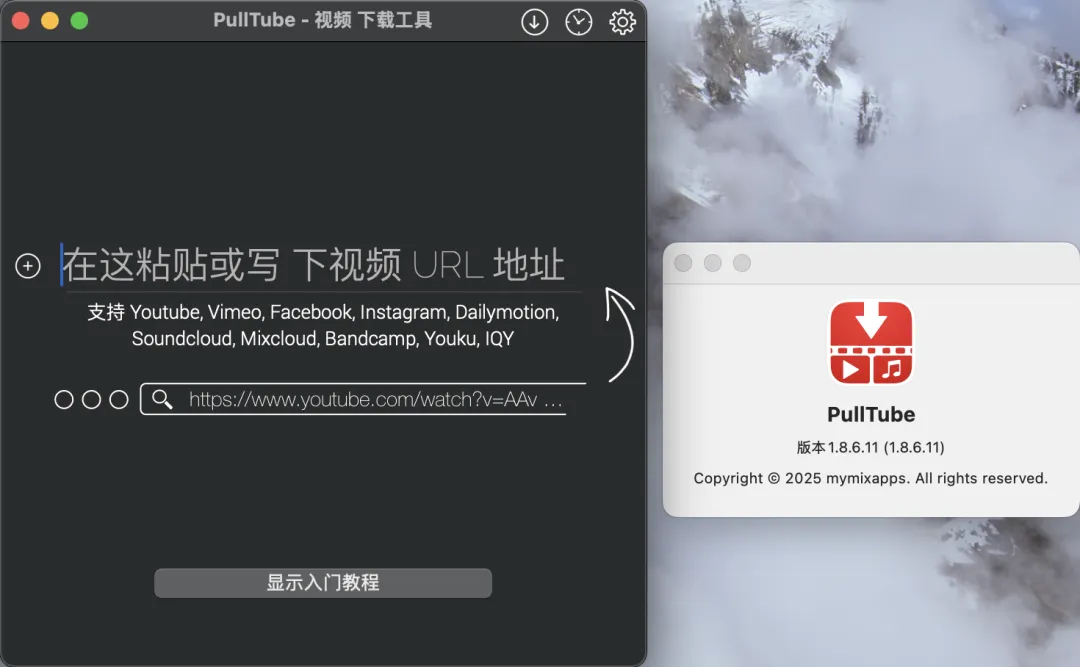This screenshot has width=1080, height=667.
Task: Open the settings gear icon
Action: 622,22
